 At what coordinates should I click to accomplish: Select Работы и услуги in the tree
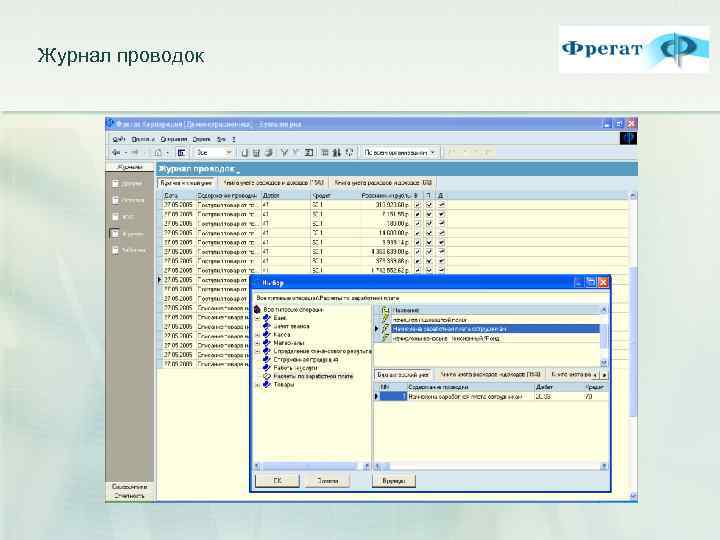coord(295,368)
